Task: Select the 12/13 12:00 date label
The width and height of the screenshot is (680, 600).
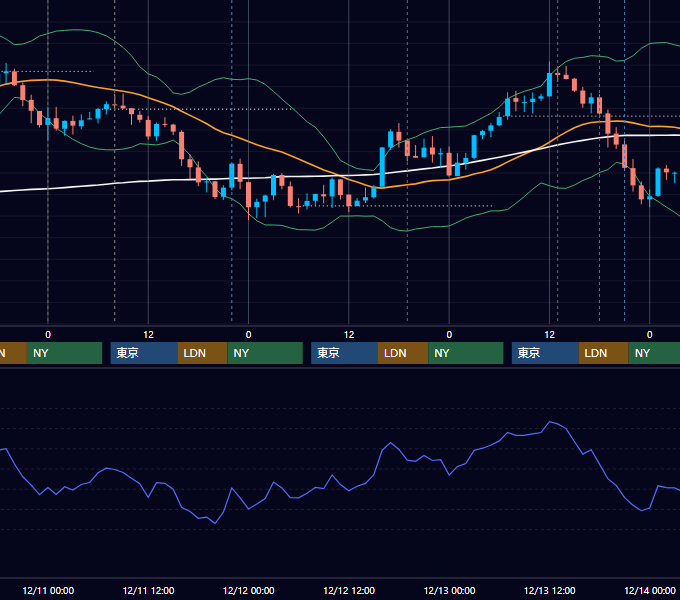Action: click(x=549, y=590)
